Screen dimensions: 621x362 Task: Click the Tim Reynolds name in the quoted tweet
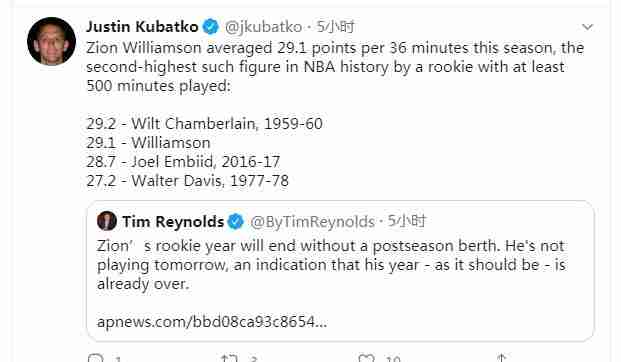173,221
